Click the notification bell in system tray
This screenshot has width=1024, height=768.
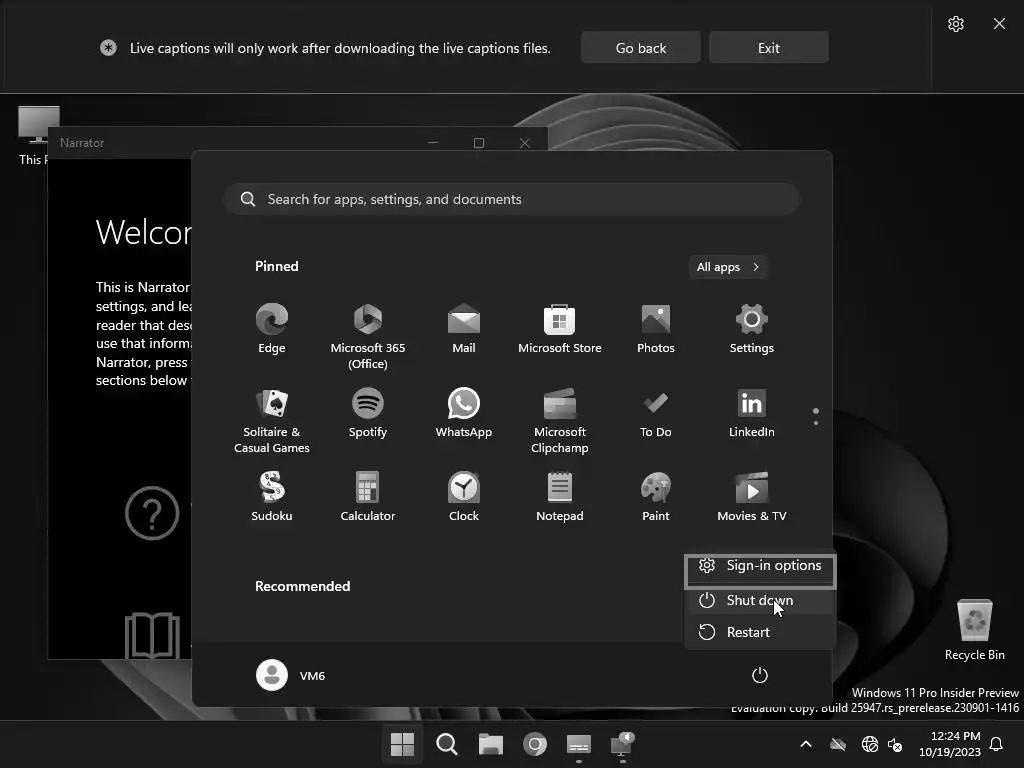point(996,744)
